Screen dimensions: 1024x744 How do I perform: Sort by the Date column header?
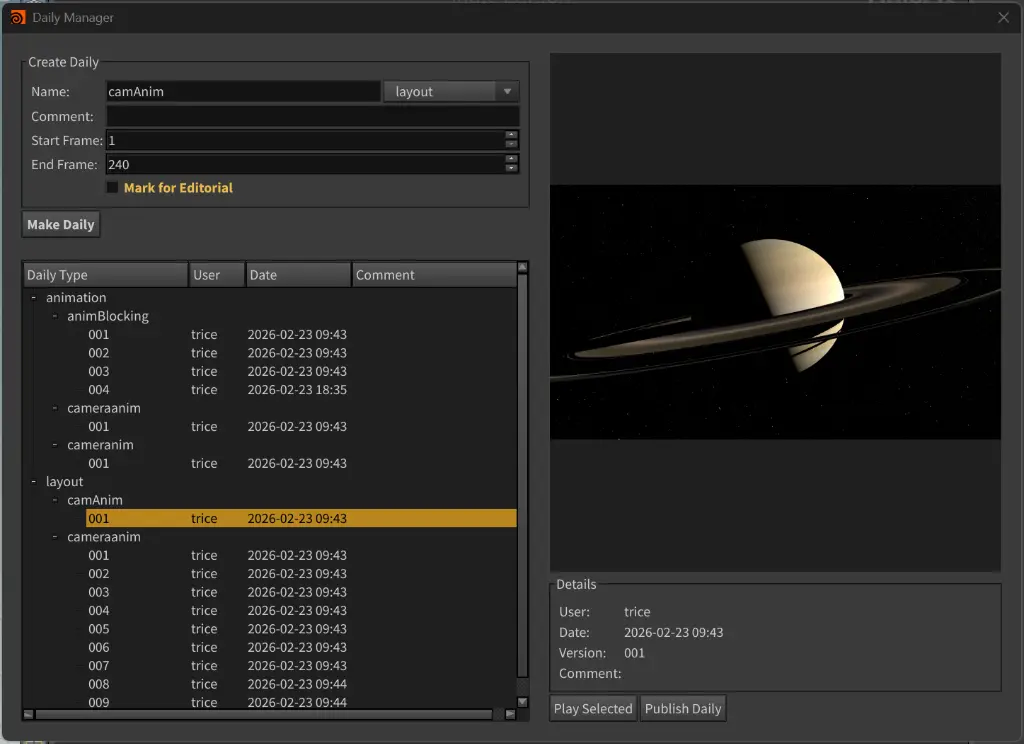(298, 275)
